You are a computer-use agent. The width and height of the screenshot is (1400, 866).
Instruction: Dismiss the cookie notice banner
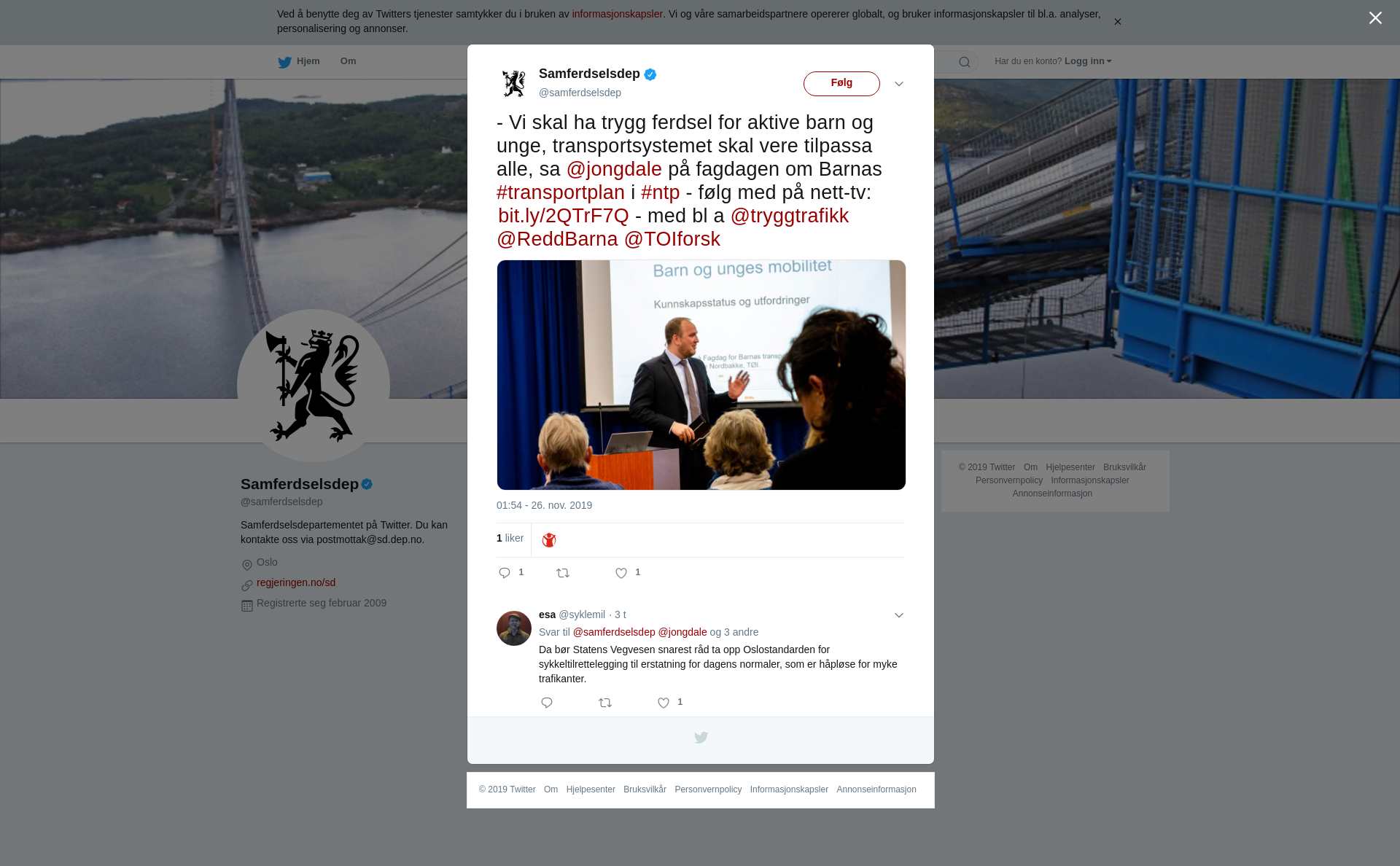coord(1117,22)
